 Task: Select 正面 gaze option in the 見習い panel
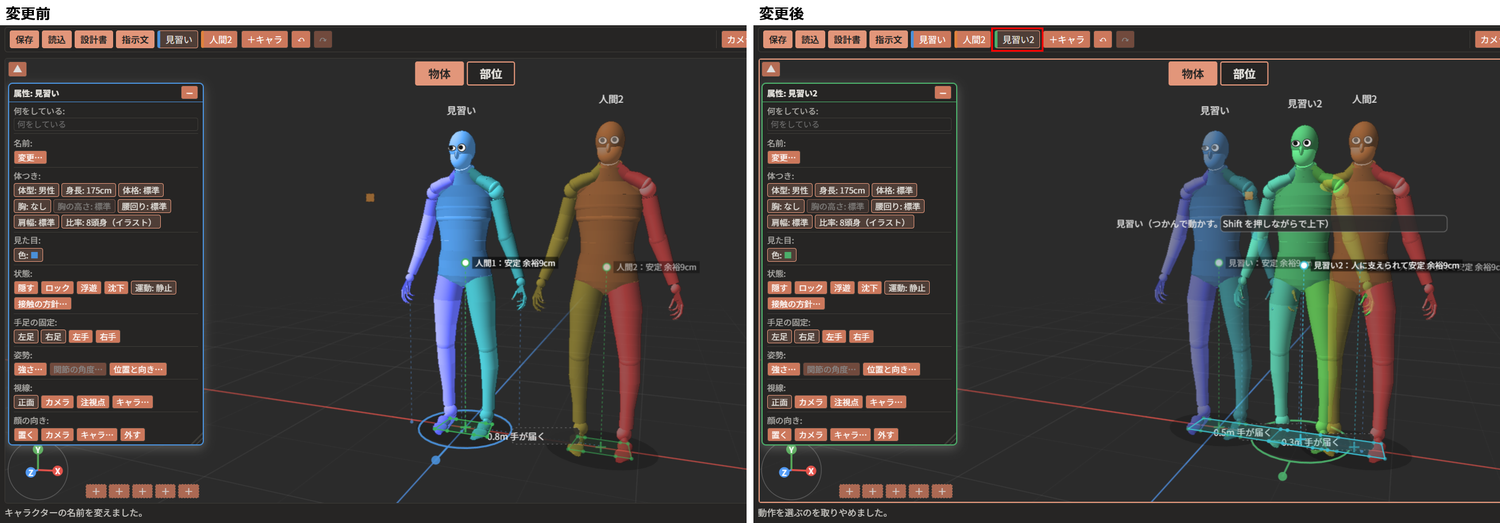point(25,402)
